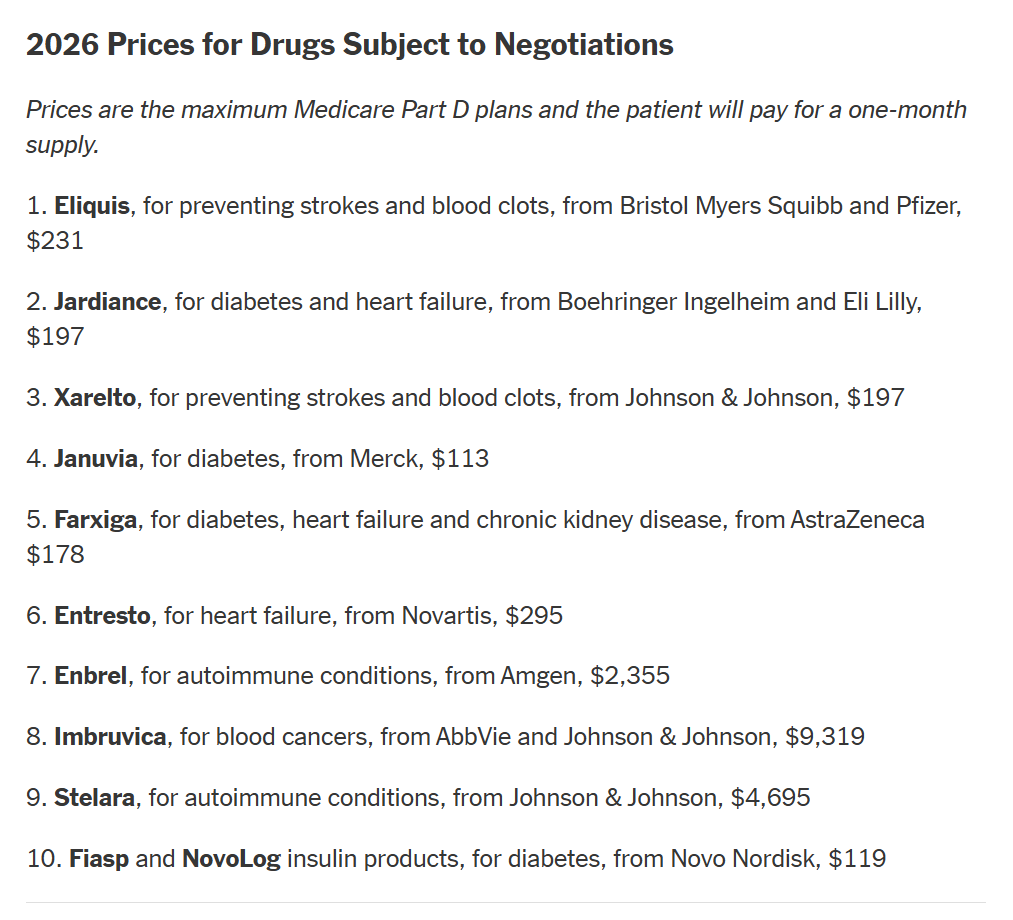Click the bold Stelara drug name
1013x920 pixels.
click(95, 798)
